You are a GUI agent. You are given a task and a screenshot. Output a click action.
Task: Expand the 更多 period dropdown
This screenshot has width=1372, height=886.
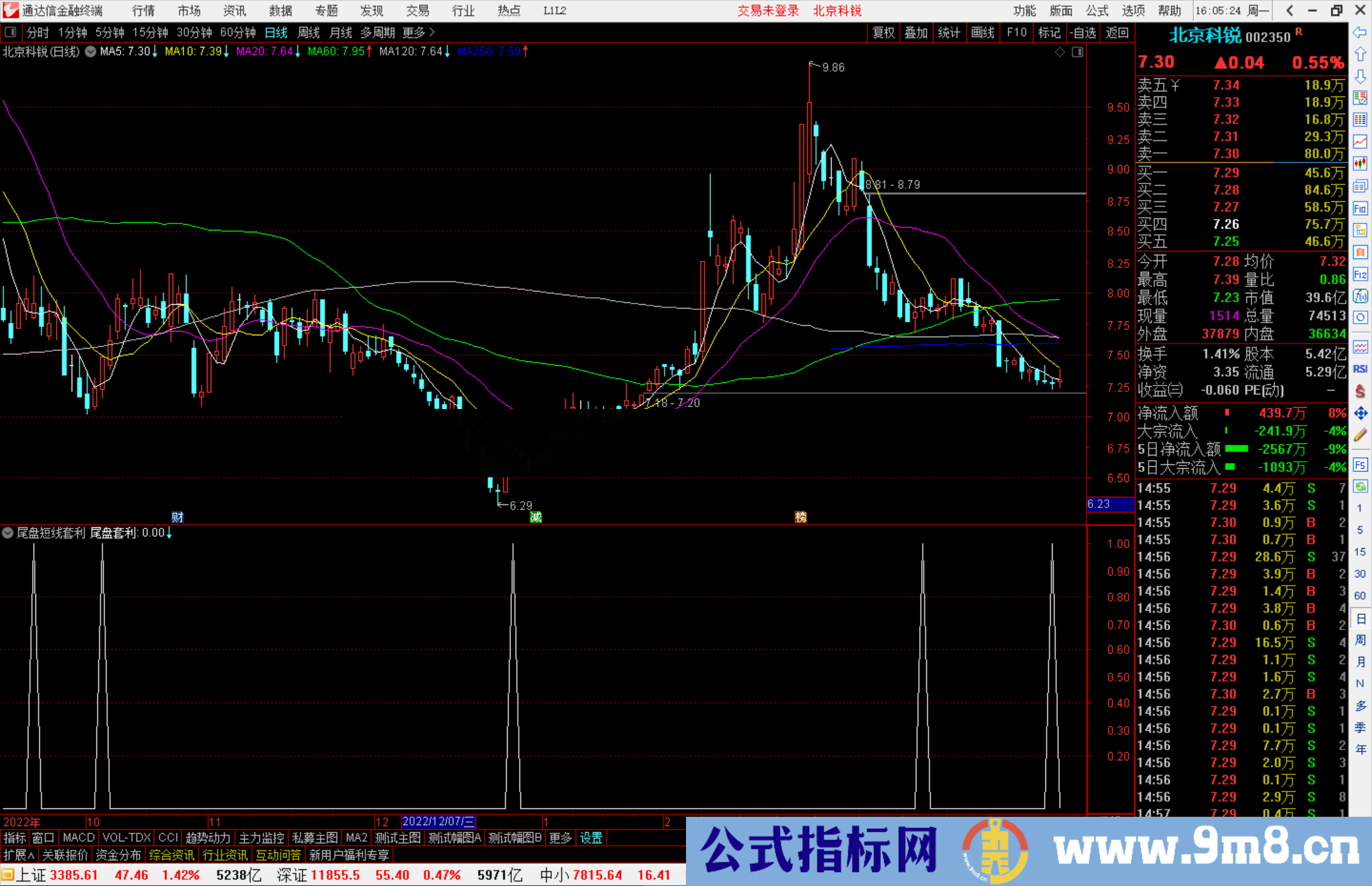(x=414, y=32)
